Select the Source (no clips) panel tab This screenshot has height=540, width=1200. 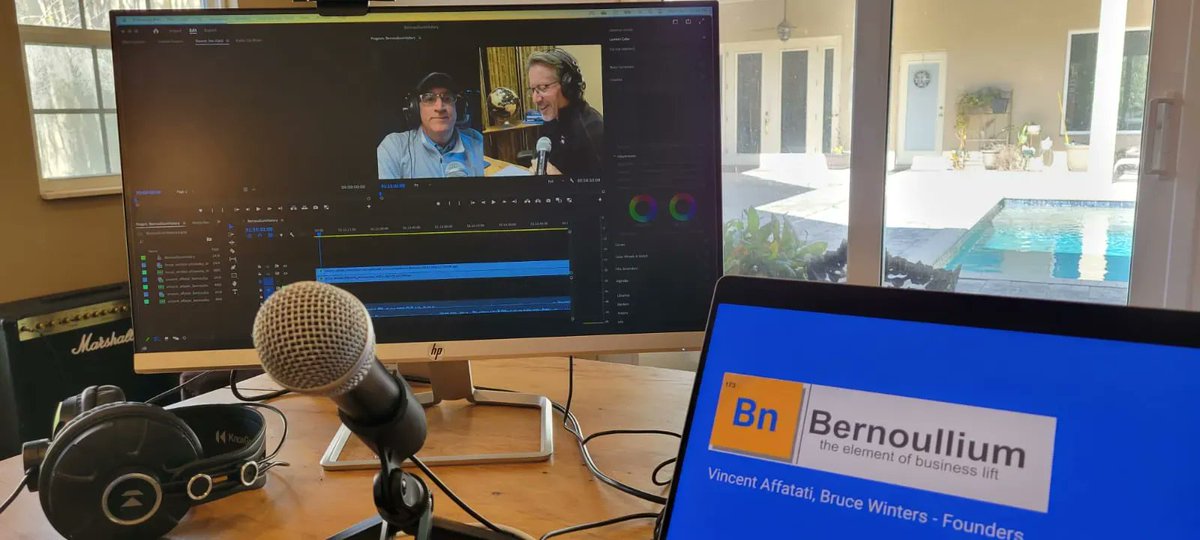[212, 41]
